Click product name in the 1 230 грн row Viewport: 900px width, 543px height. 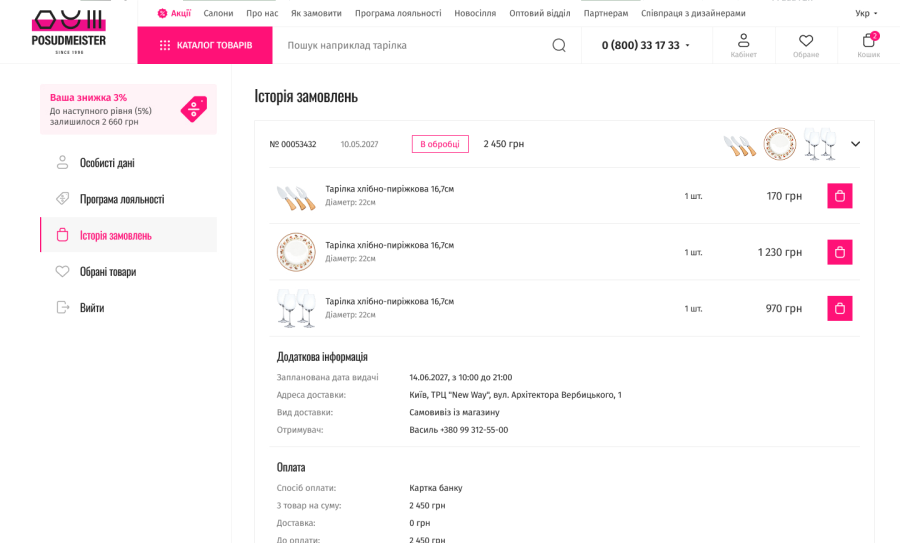[390, 245]
